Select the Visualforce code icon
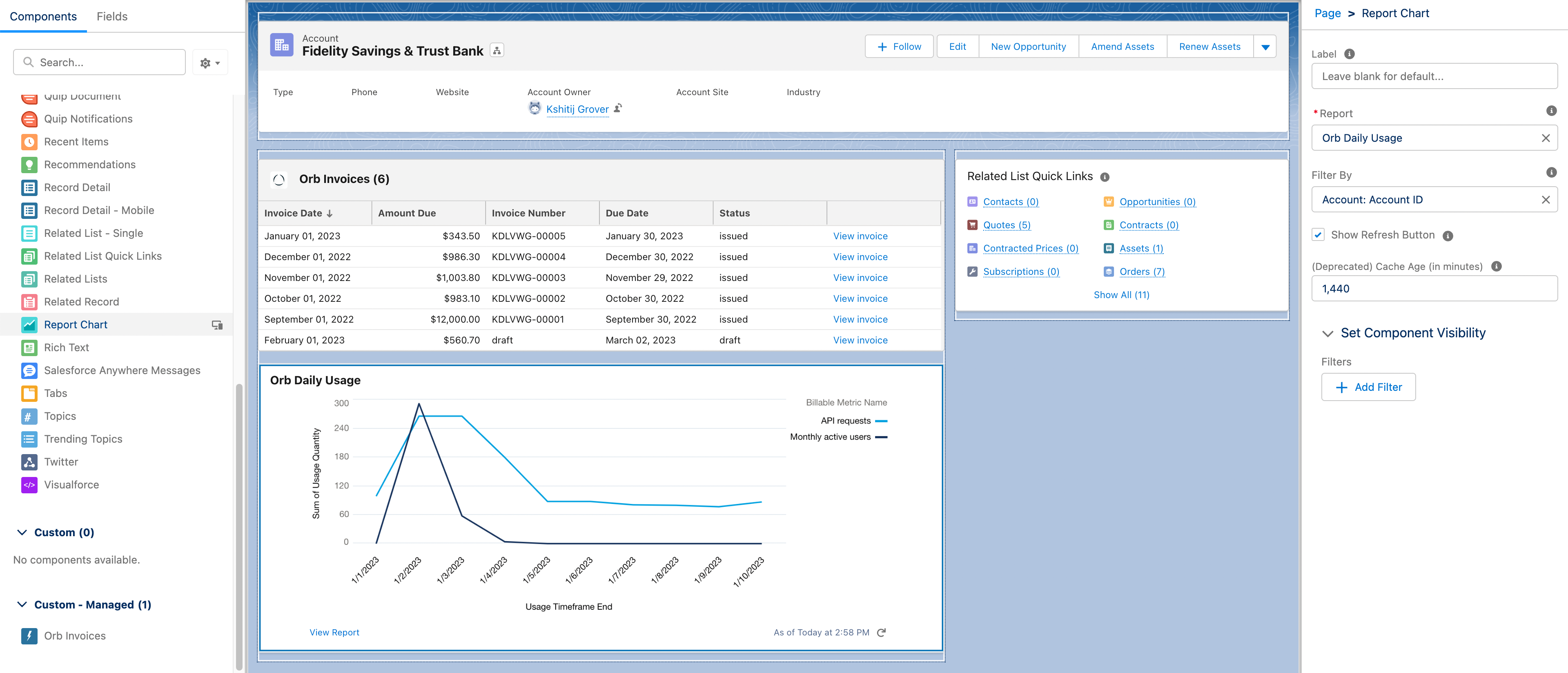Viewport: 1568px width, 673px height. point(29,484)
